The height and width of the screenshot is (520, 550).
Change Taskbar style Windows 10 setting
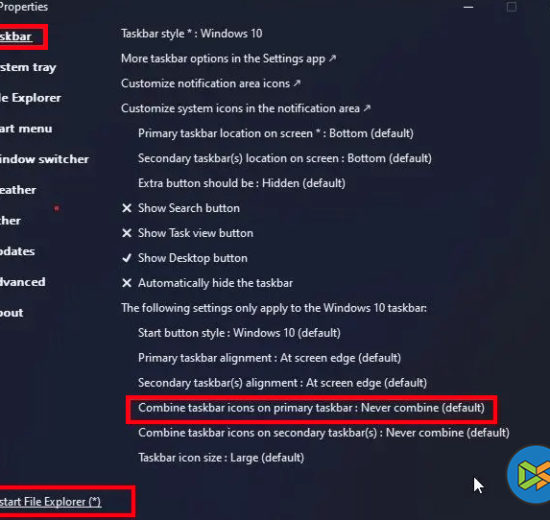click(x=192, y=34)
